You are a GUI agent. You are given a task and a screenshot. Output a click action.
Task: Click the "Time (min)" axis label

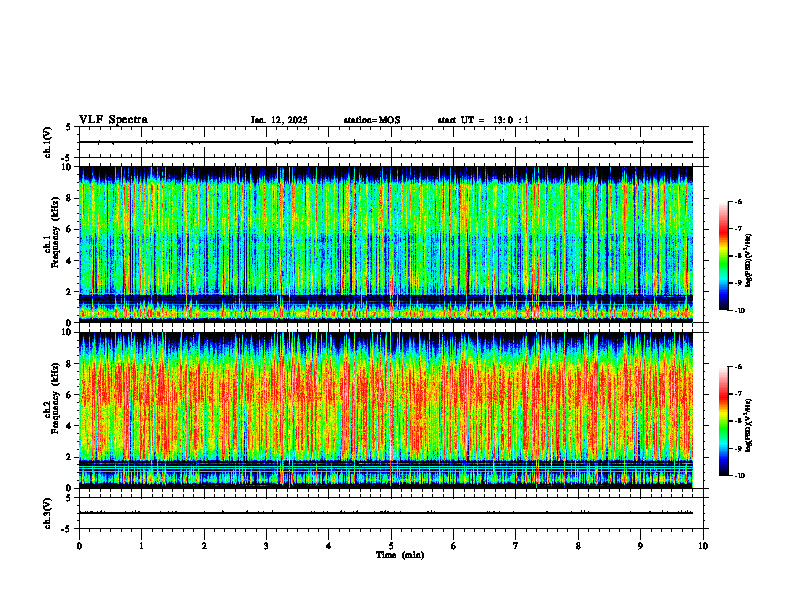click(400, 555)
